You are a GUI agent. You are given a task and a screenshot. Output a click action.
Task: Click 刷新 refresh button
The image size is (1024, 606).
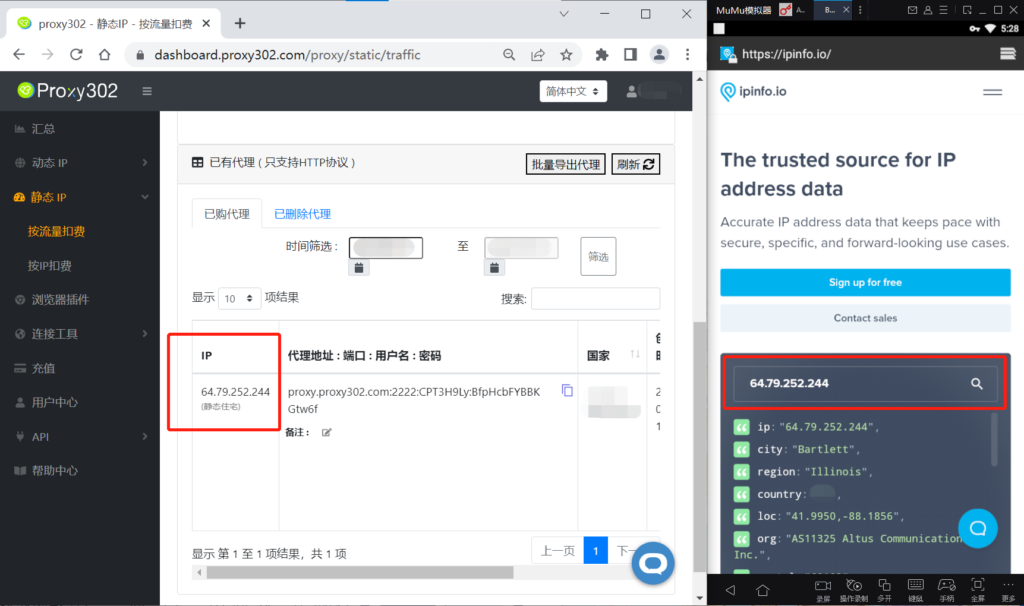click(x=635, y=164)
